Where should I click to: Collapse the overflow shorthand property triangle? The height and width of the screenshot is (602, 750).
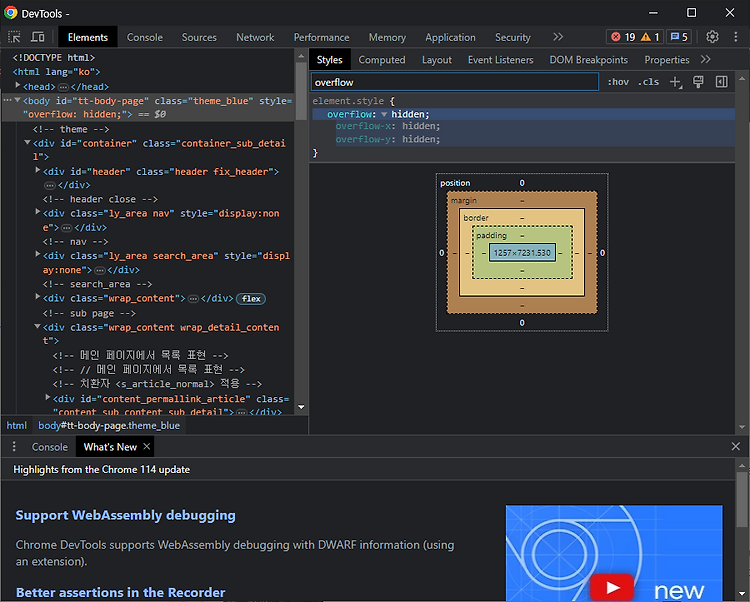[384, 114]
